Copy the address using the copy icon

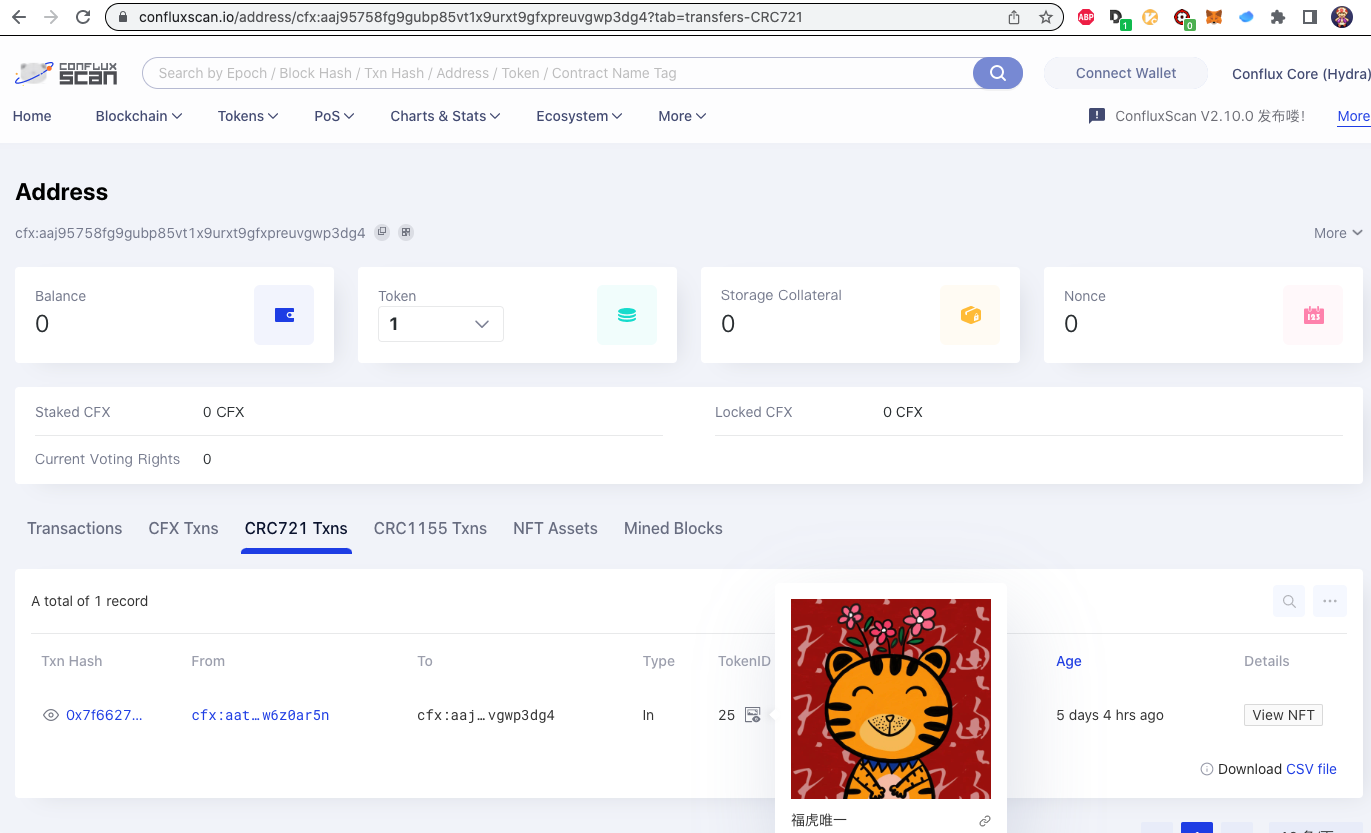382,232
